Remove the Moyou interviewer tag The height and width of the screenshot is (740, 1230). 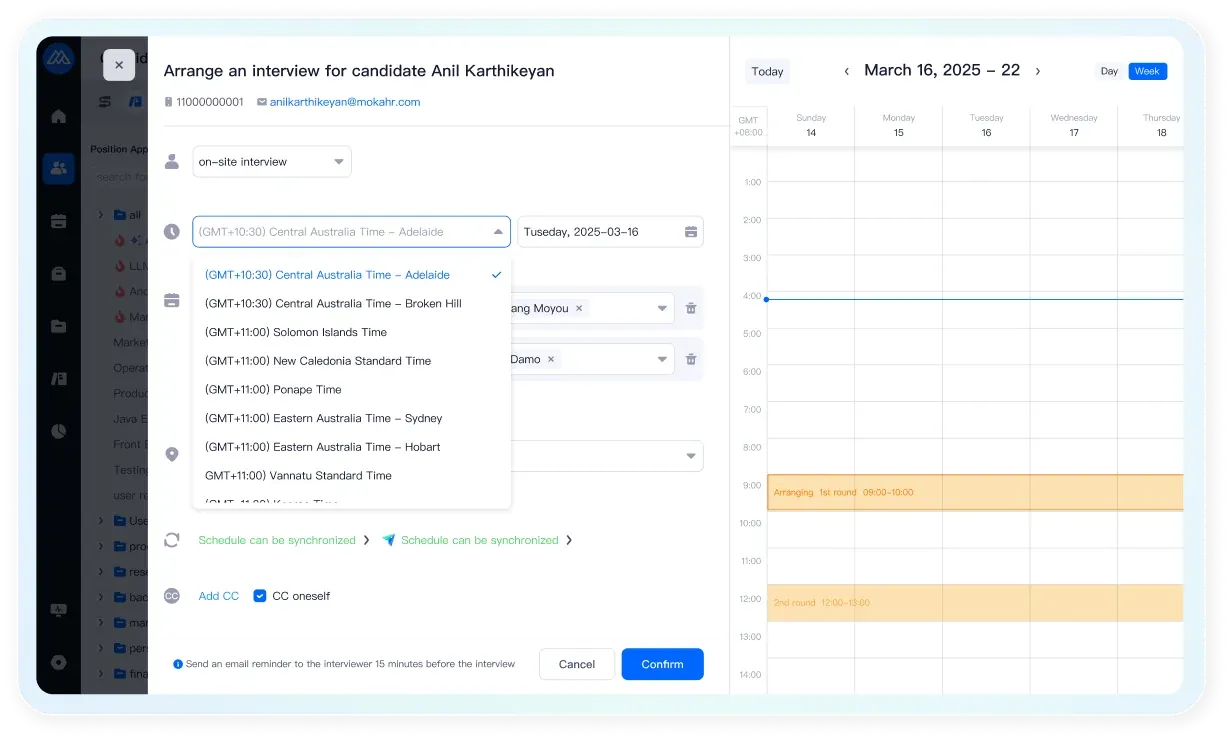(580, 308)
